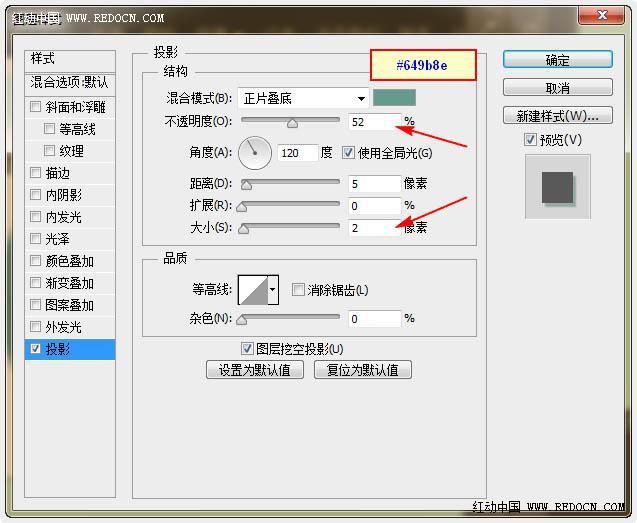Click the 大小 size slider handle

(x=243, y=229)
